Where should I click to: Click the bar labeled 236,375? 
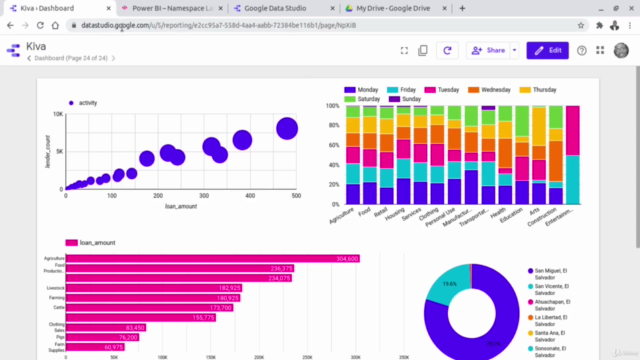coord(180,269)
